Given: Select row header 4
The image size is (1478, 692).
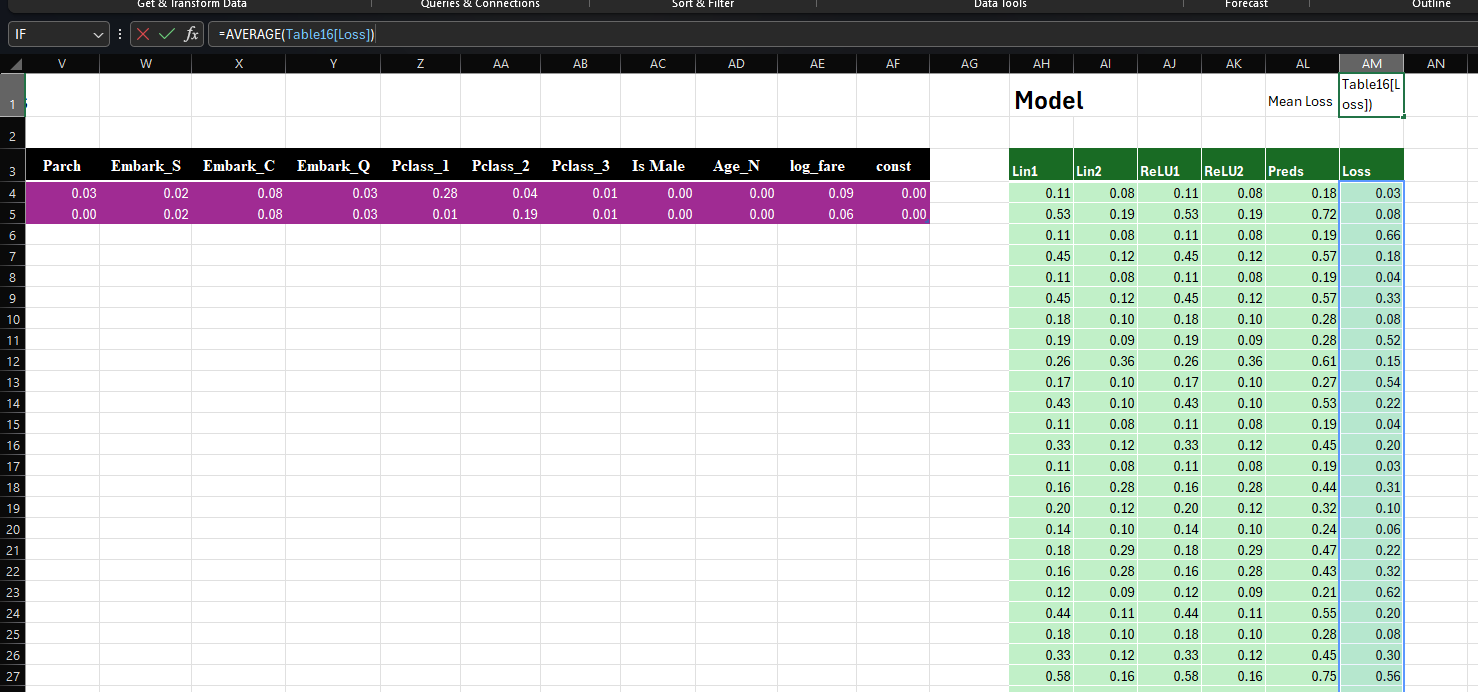Looking at the screenshot, I should (x=12, y=193).
